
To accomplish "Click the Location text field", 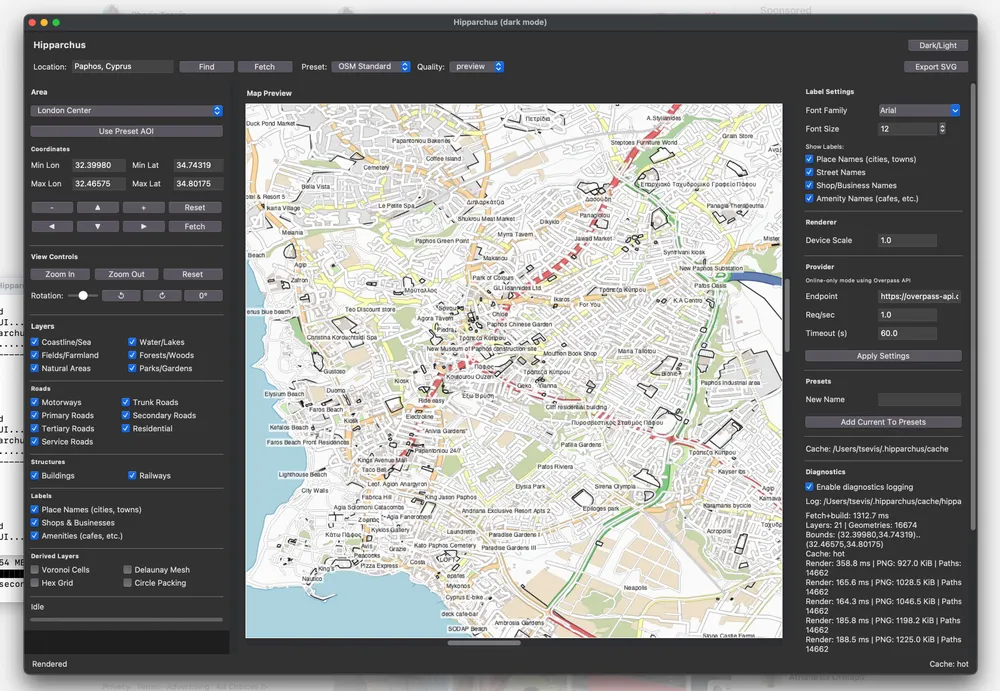I will click(122, 67).
